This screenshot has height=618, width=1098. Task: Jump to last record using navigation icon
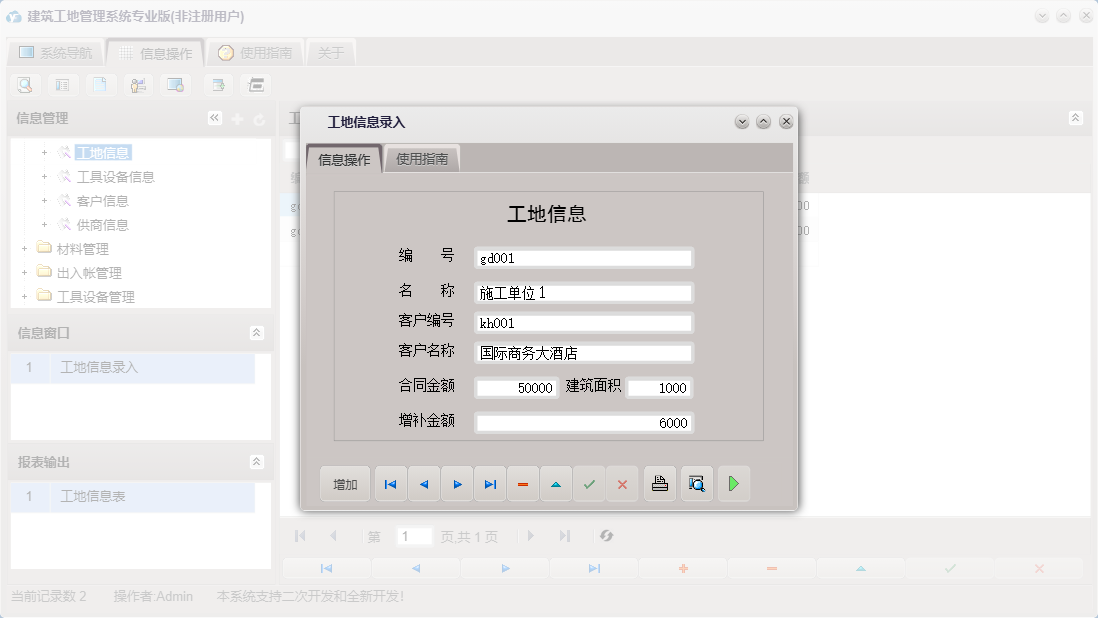490,483
